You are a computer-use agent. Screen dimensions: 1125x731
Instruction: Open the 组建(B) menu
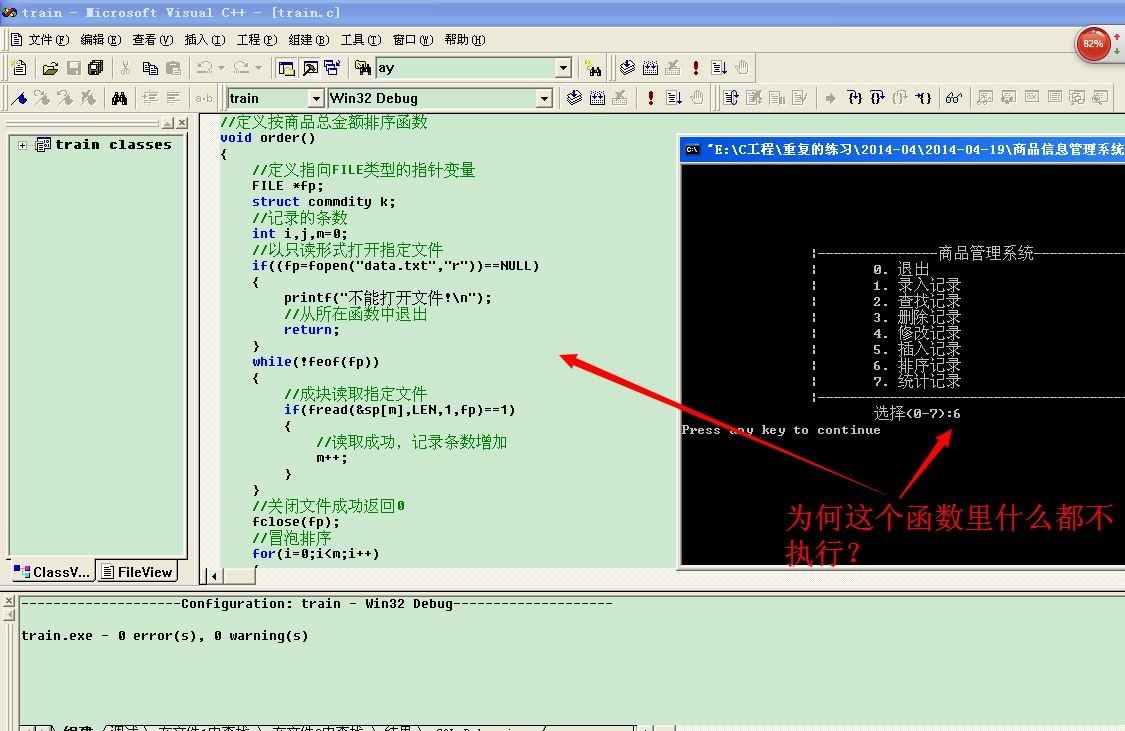(x=308, y=40)
